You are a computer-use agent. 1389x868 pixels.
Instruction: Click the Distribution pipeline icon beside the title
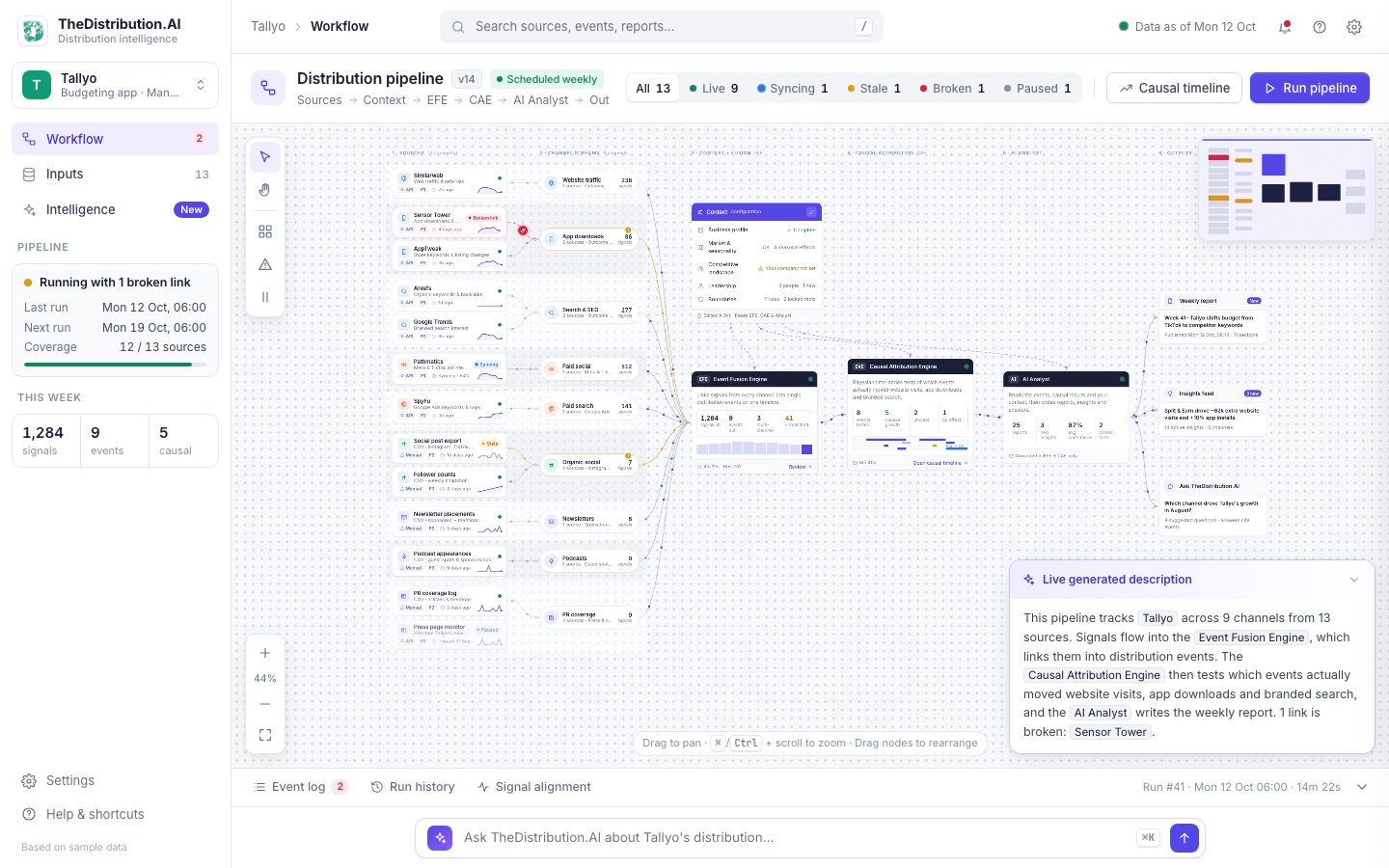pos(268,88)
